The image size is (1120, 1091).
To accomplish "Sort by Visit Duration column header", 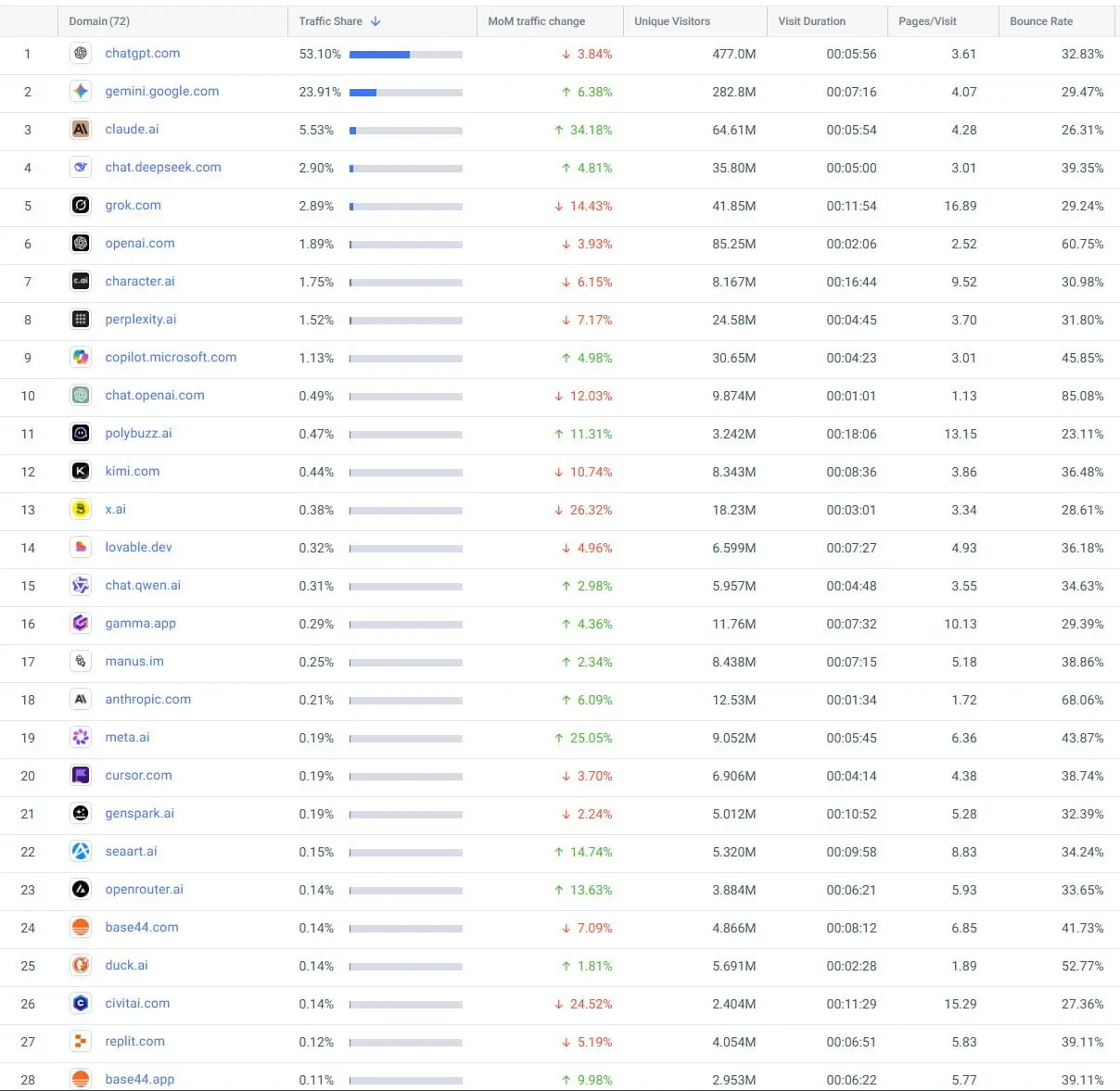I will click(x=811, y=21).
